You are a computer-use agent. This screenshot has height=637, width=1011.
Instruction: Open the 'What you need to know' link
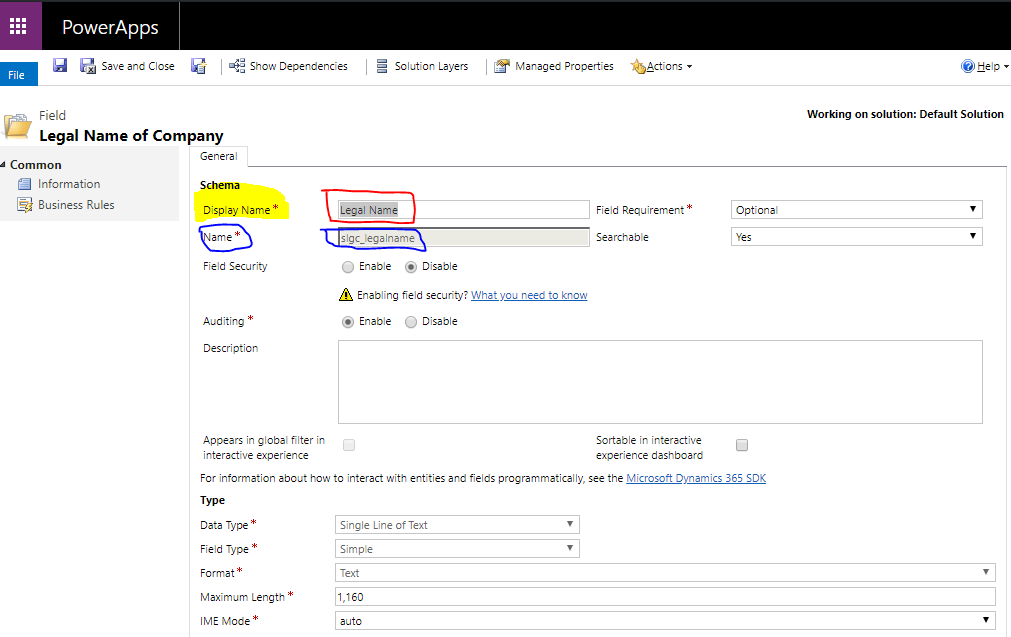pos(529,295)
